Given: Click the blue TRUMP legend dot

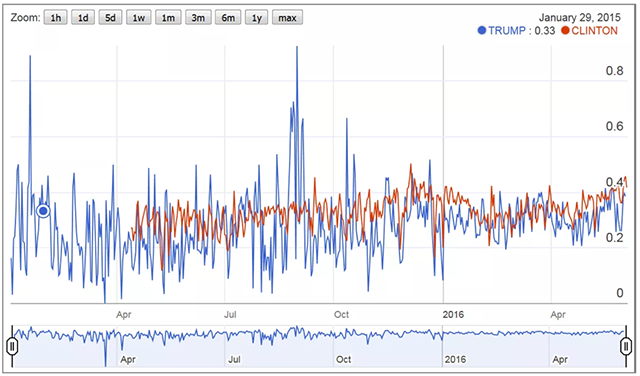Looking at the screenshot, I should point(482,30).
